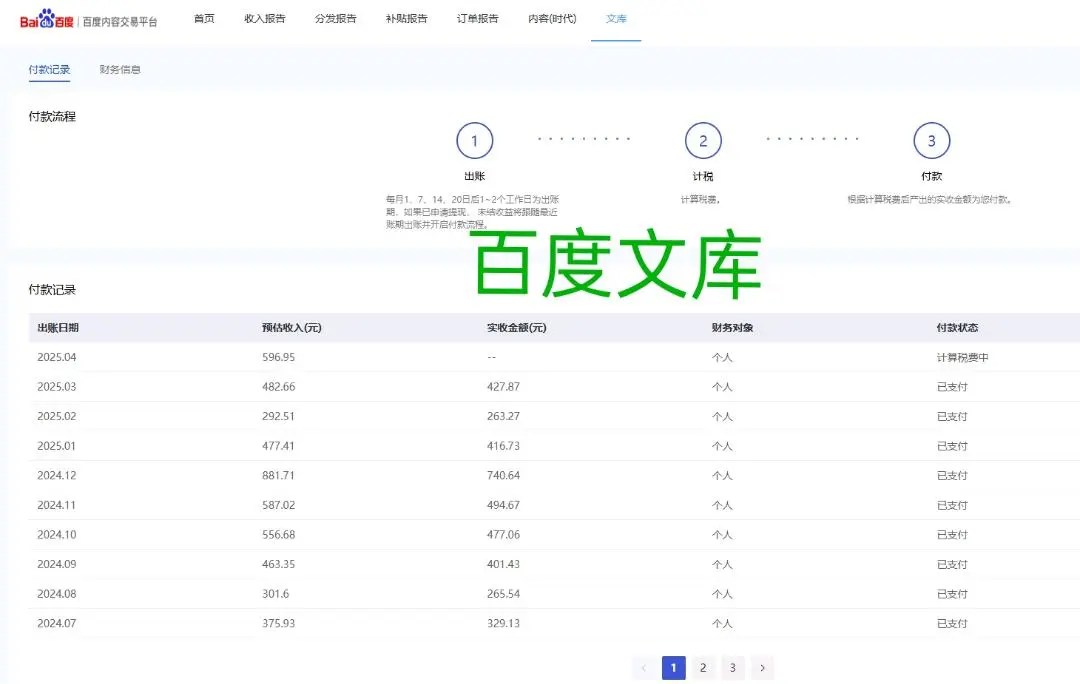Select the 2025.02 date cell
The width and height of the screenshot is (1080, 684).
tap(56, 417)
